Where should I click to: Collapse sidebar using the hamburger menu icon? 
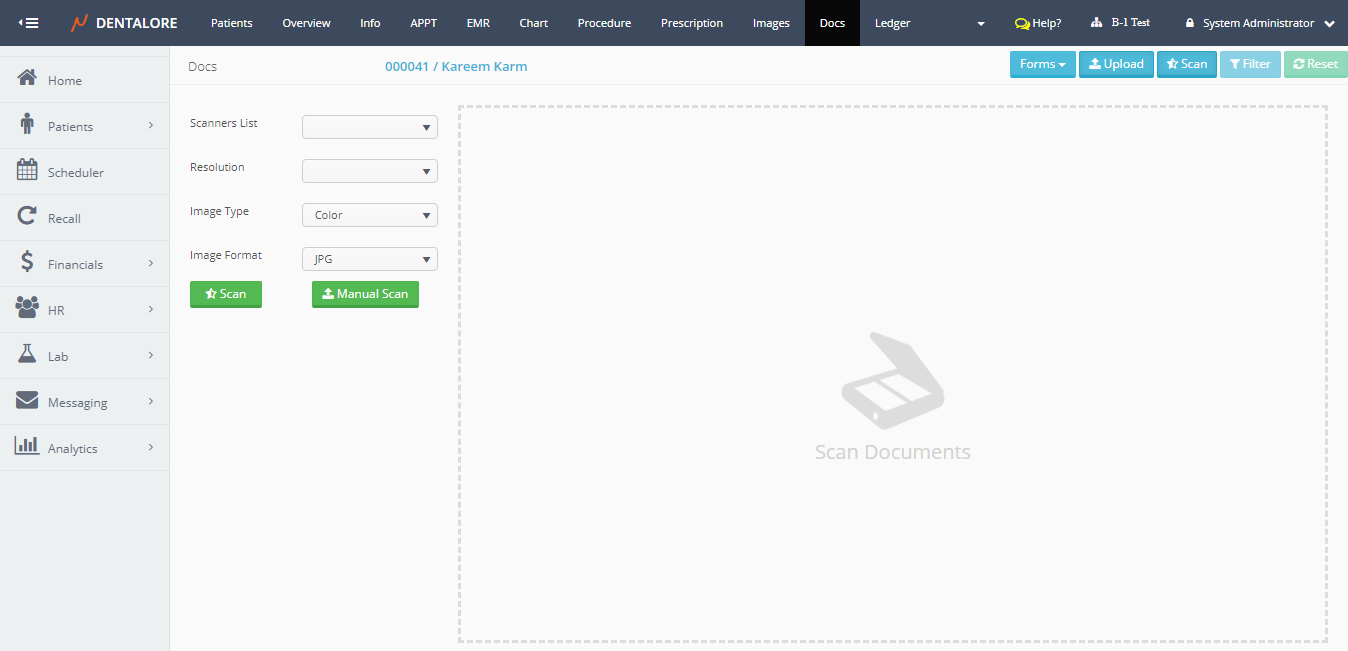pos(29,23)
